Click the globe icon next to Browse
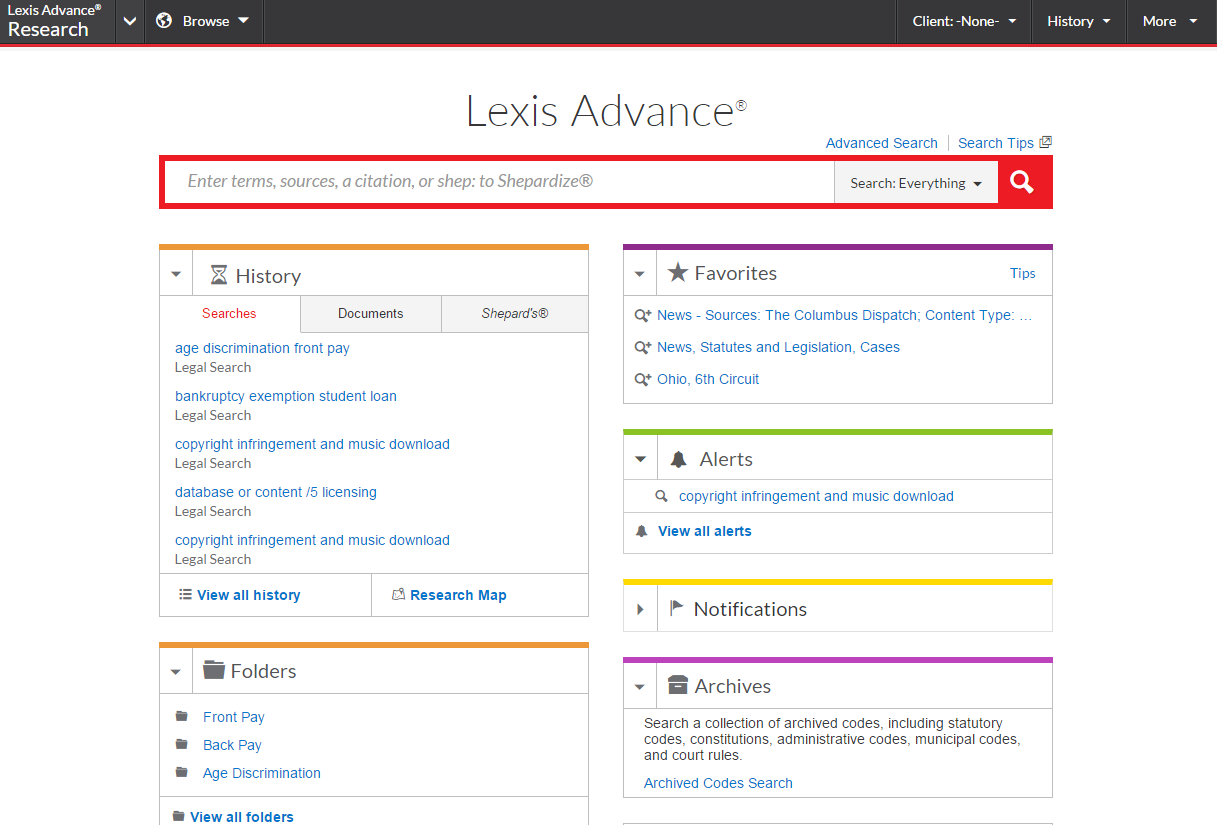Image resolution: width=1217 pixels, height=825 pixels. click(x=164, y=21)
